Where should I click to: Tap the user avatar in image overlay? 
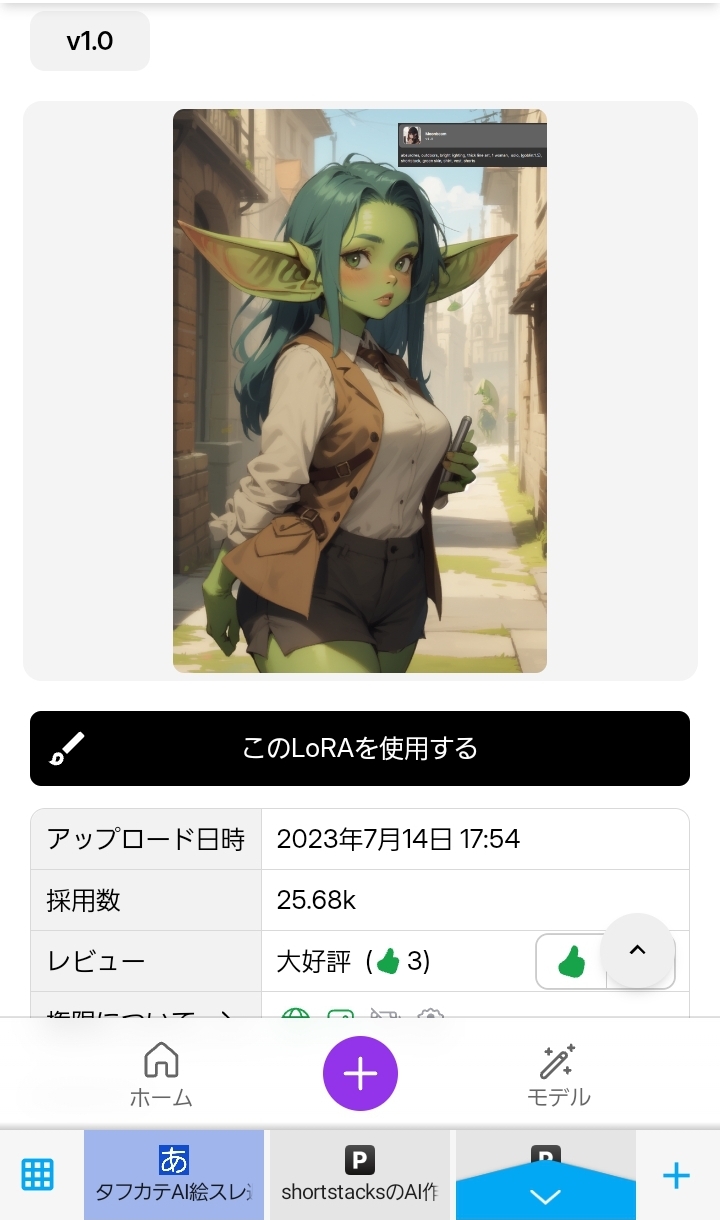pyautogui.click(x=411, y=135)
